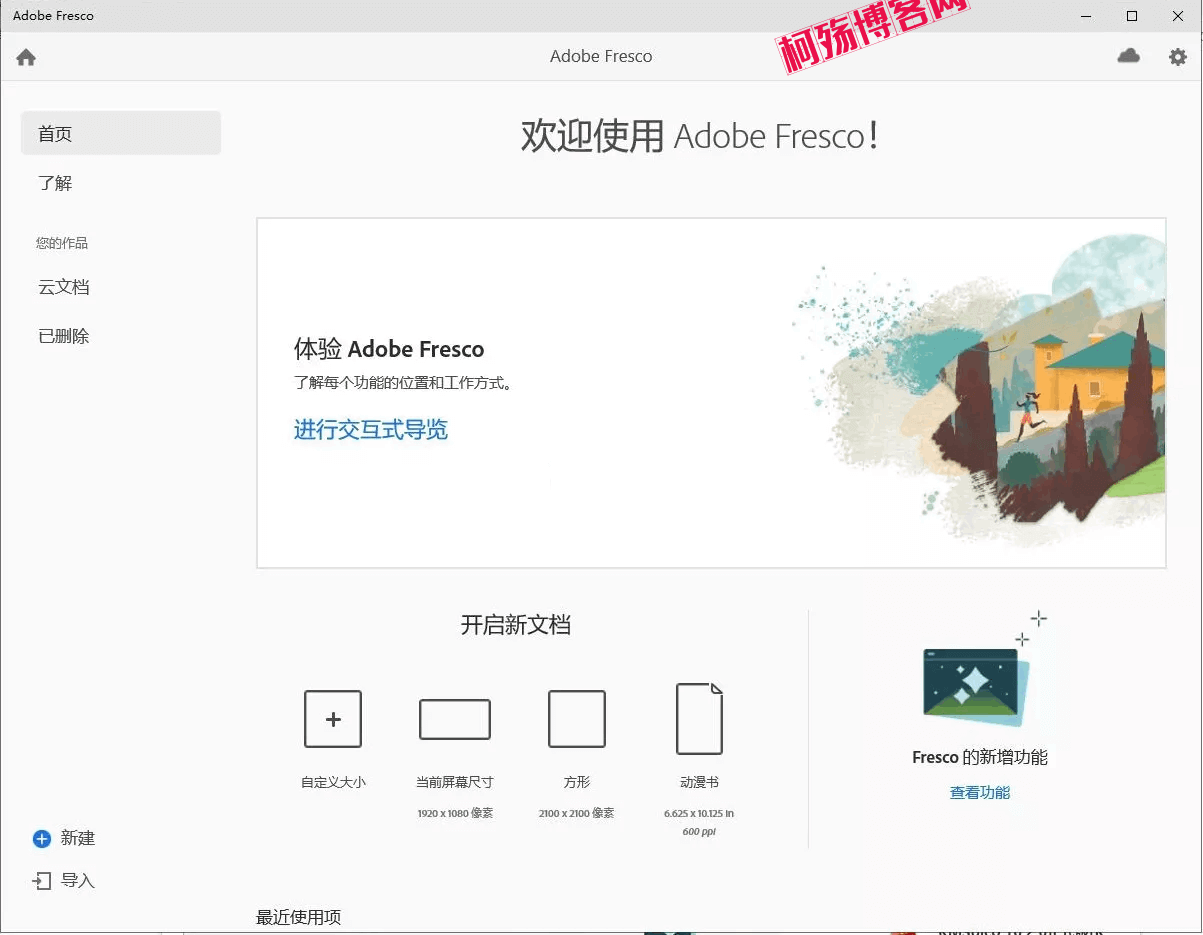Viewport: 1203px width, 935px height.
Task: Follow the 查看功能 link
Action: (x=980, y=792)
